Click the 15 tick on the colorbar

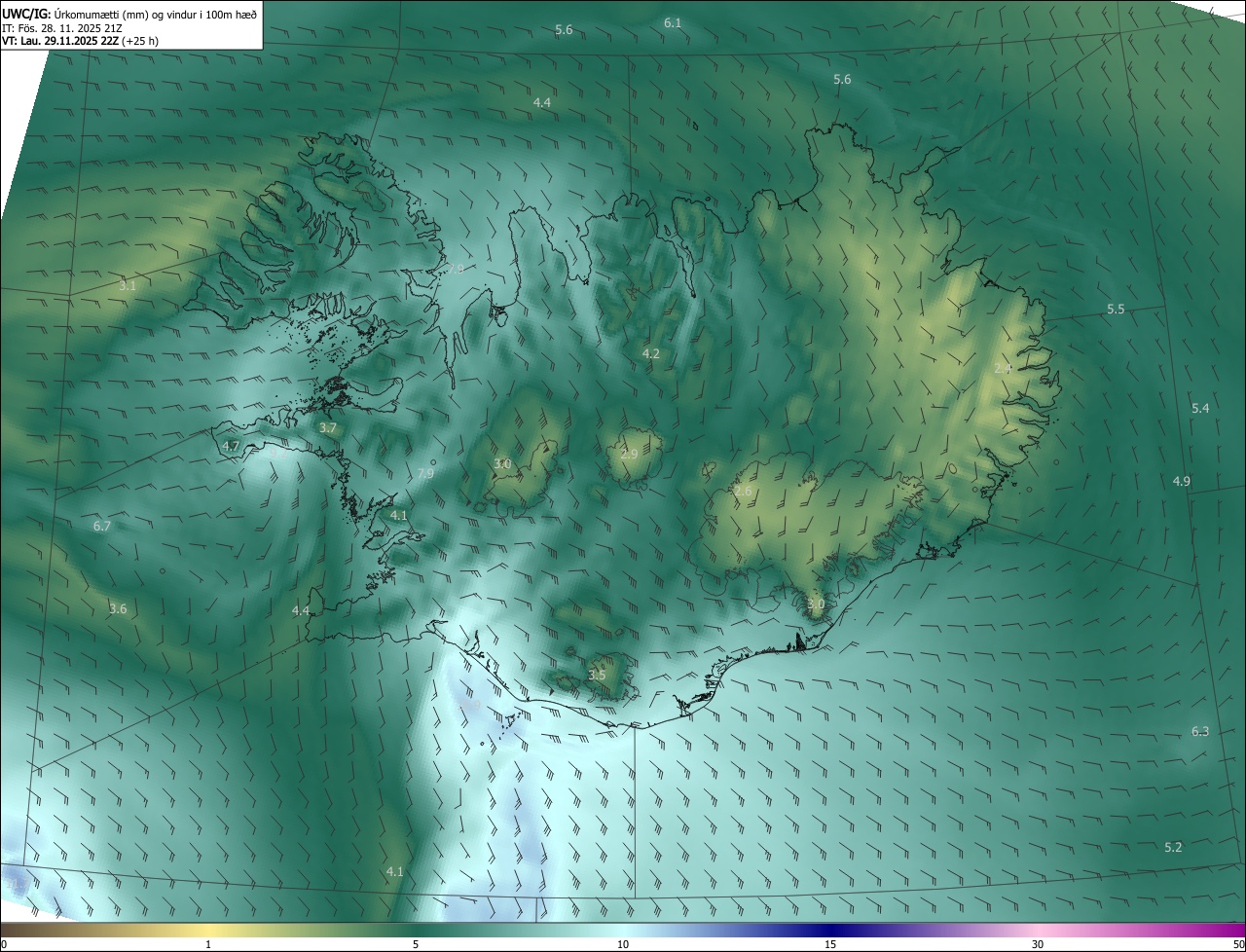point(830,944)
